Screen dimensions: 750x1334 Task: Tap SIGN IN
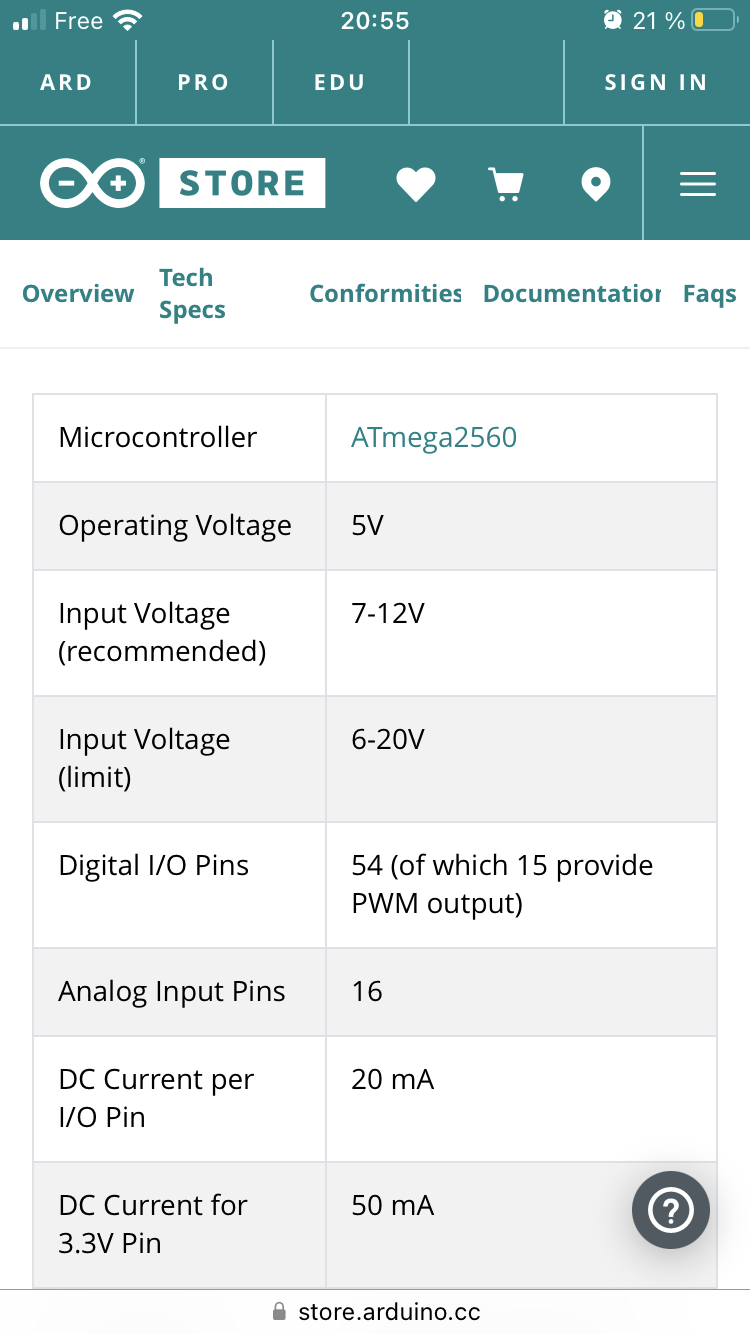tap(656, 82)
